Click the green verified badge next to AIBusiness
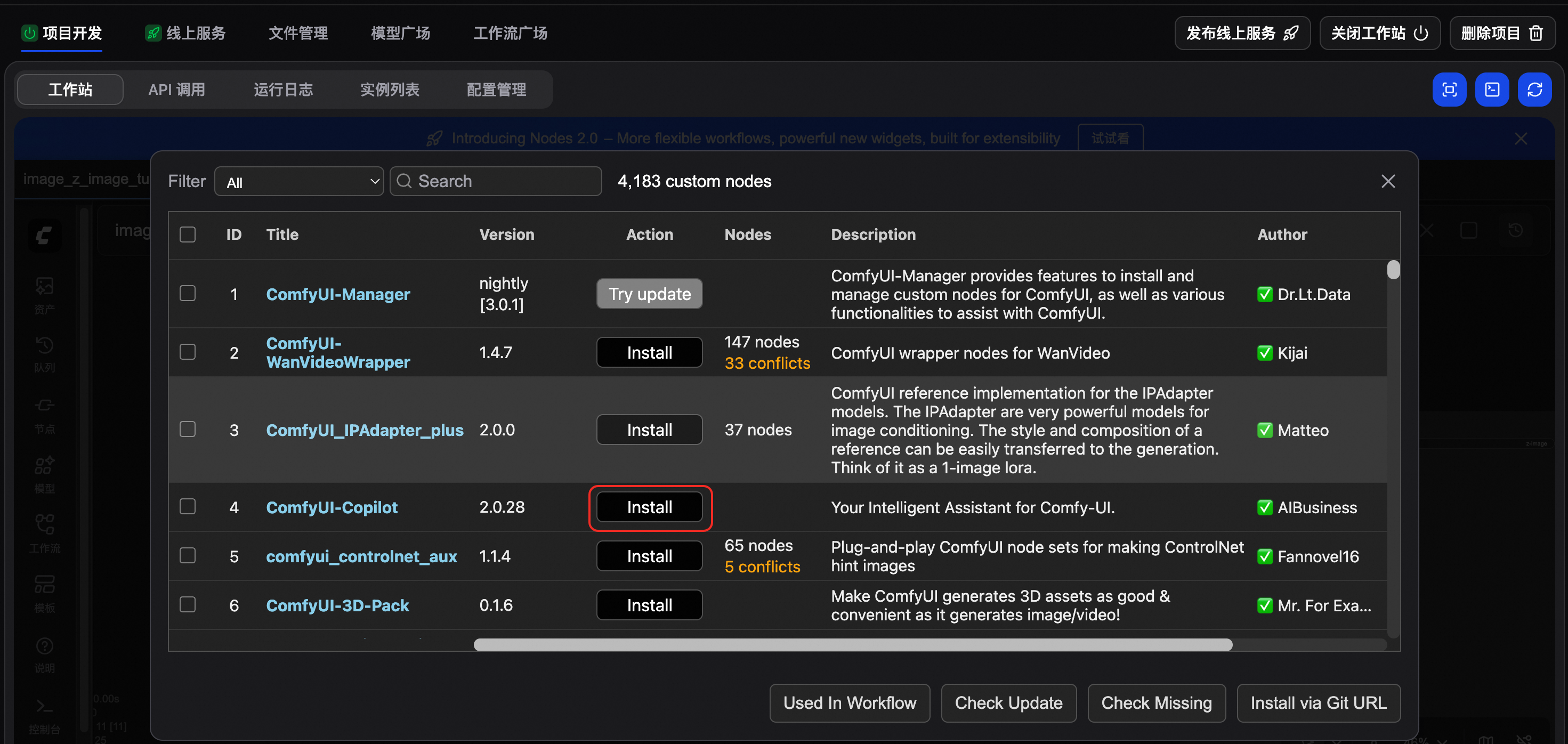 click(x=1265, y=508)
